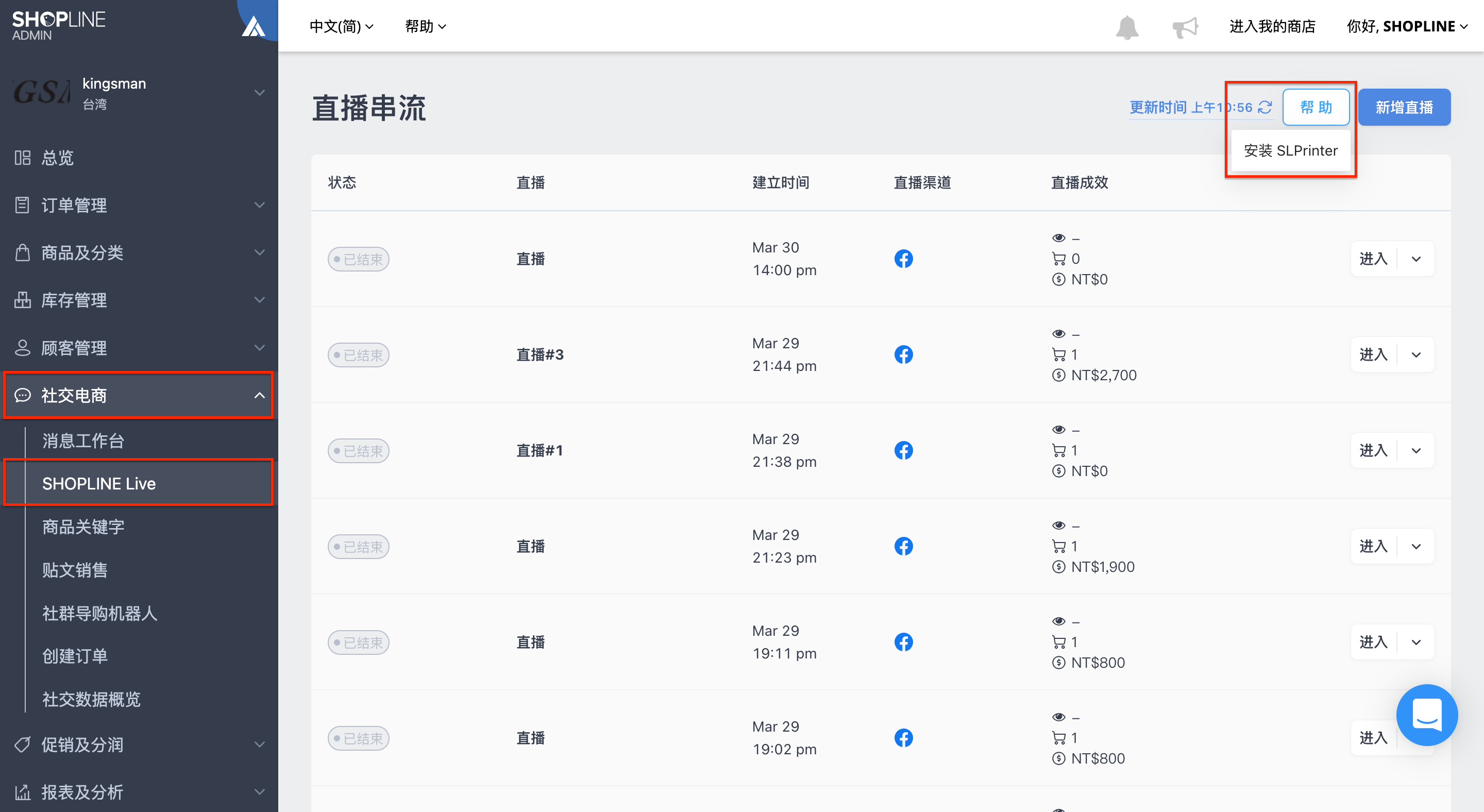Click 进入 for the Mar 30 broadcast
Image resolution: width=1484 pixels, height=812 pixels.
pos(1373,259)
